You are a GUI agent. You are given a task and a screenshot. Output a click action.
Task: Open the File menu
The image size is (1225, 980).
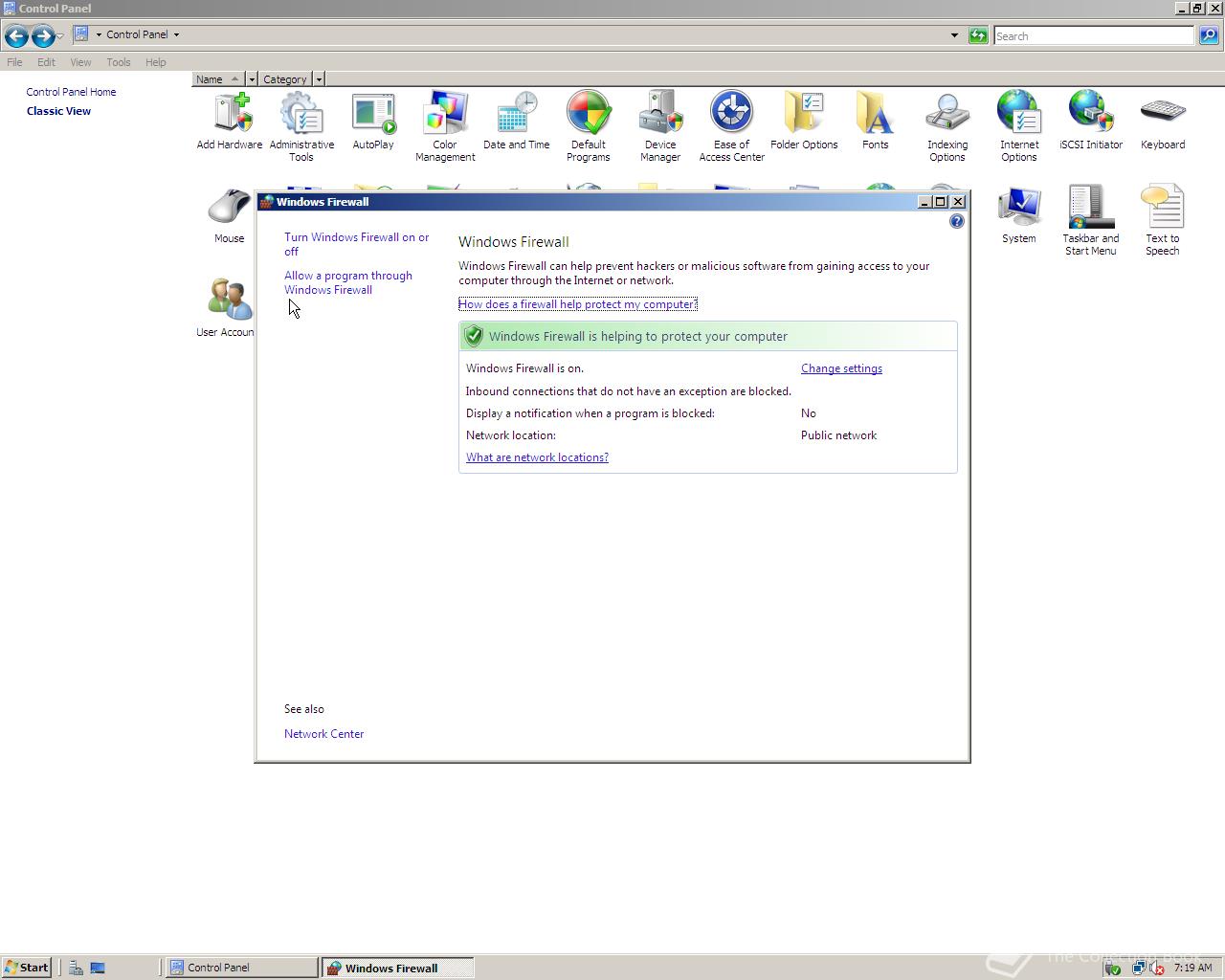pyautogui.click(x=14, y=62)
